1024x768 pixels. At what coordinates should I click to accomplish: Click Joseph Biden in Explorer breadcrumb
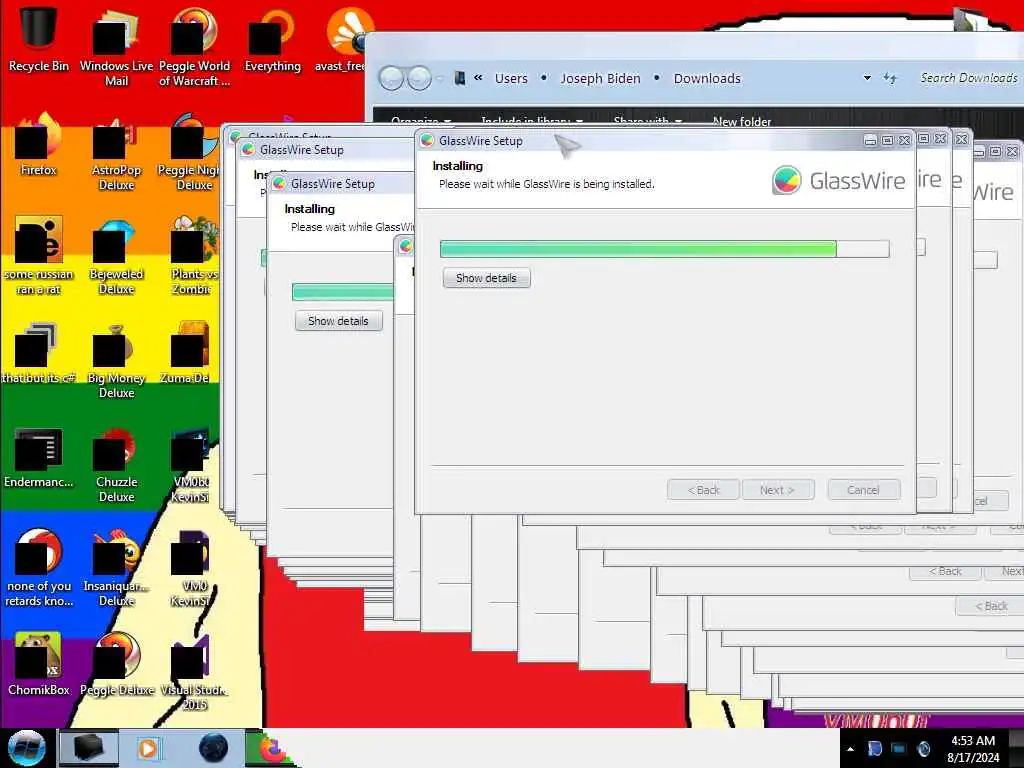(600, 78)
